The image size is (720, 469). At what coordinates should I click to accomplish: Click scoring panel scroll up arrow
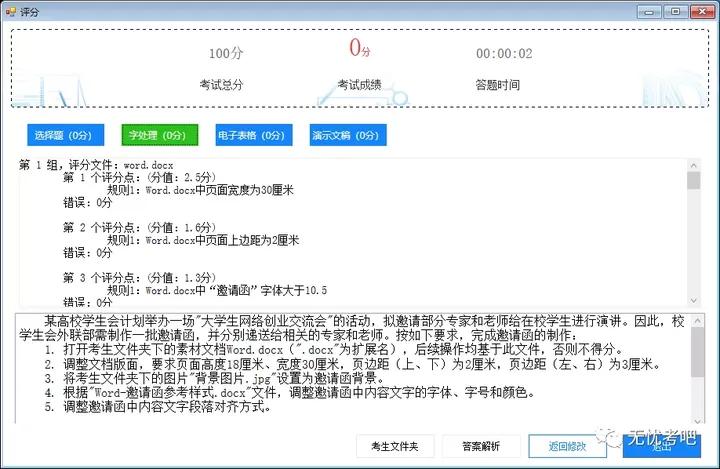[x=693, y=165]
